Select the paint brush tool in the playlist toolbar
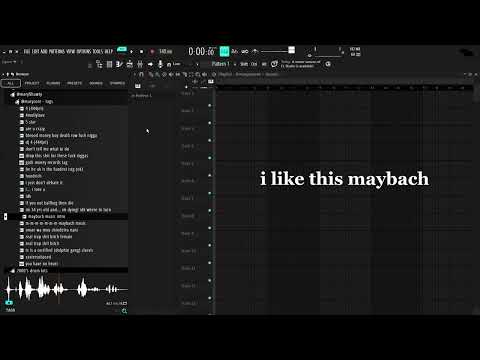Screen dimensions: 480x360 [x=157, y=74]
